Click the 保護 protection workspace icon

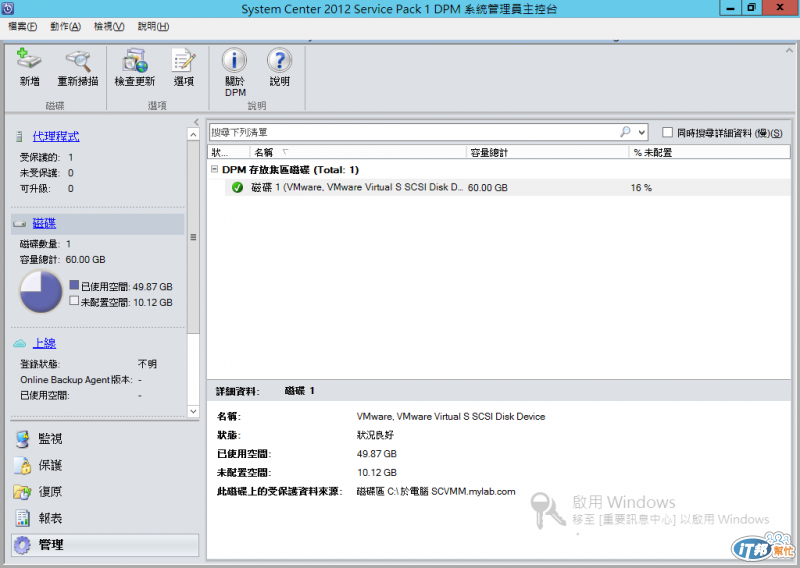(x=22, y=465)
